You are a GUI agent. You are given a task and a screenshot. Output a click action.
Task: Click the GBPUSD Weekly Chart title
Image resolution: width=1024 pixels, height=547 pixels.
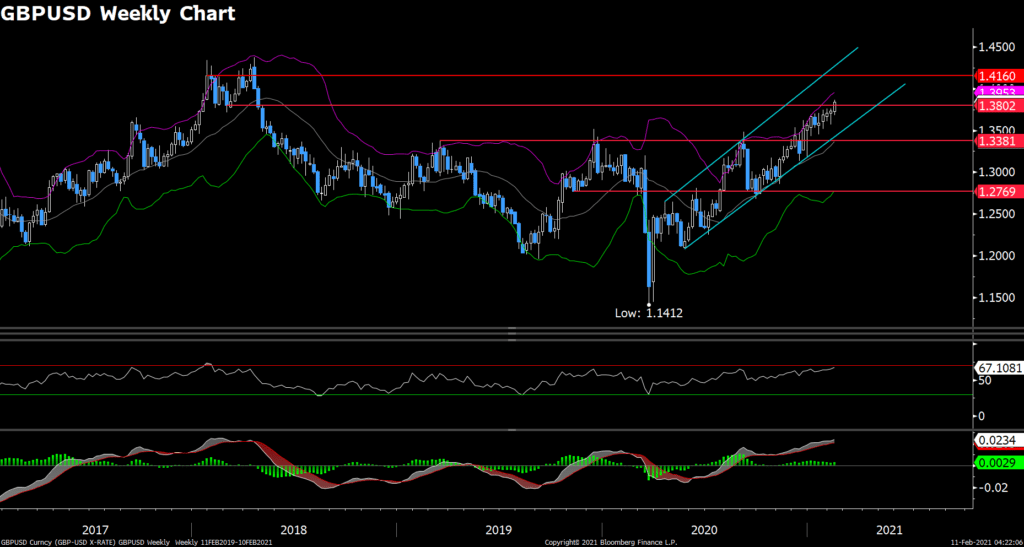[118, 14]
